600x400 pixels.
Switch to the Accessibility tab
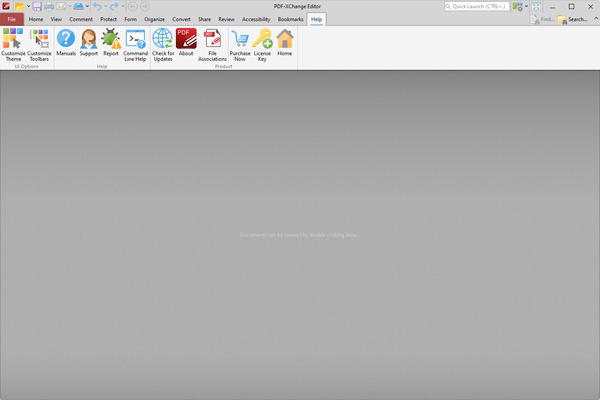[x=256, y=19]
